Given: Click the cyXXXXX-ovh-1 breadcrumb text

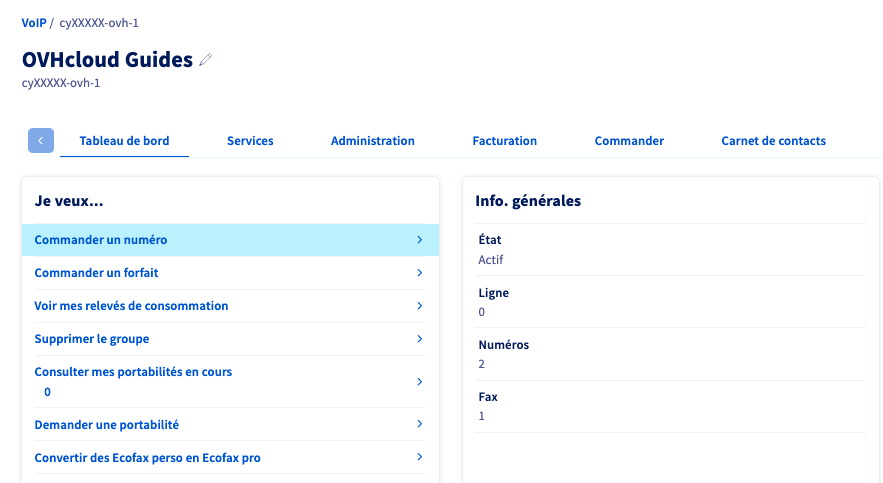Looking at the screenshot, I should [99, 23].
